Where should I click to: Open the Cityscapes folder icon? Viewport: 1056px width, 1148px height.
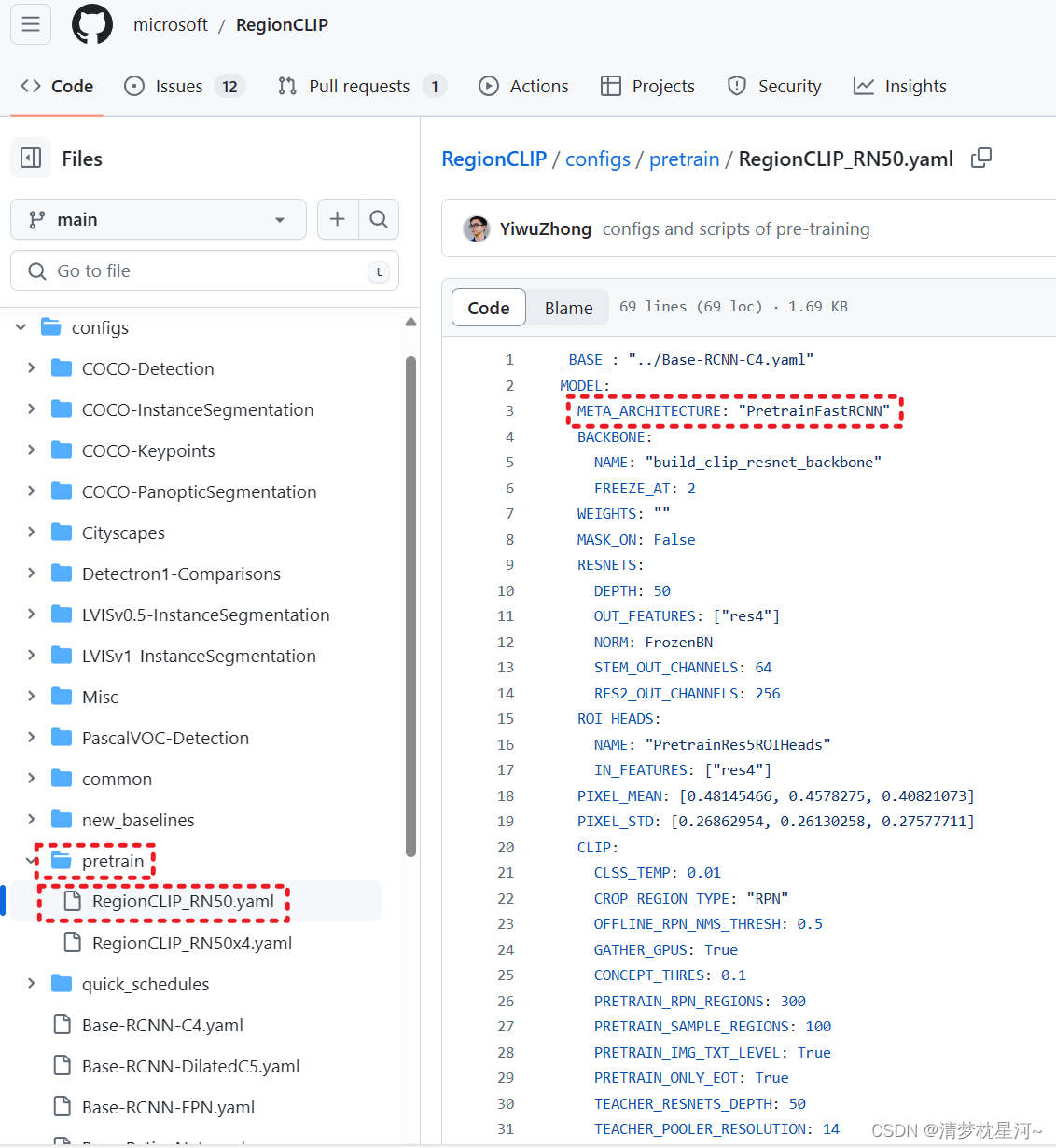(x=62, y=533)
